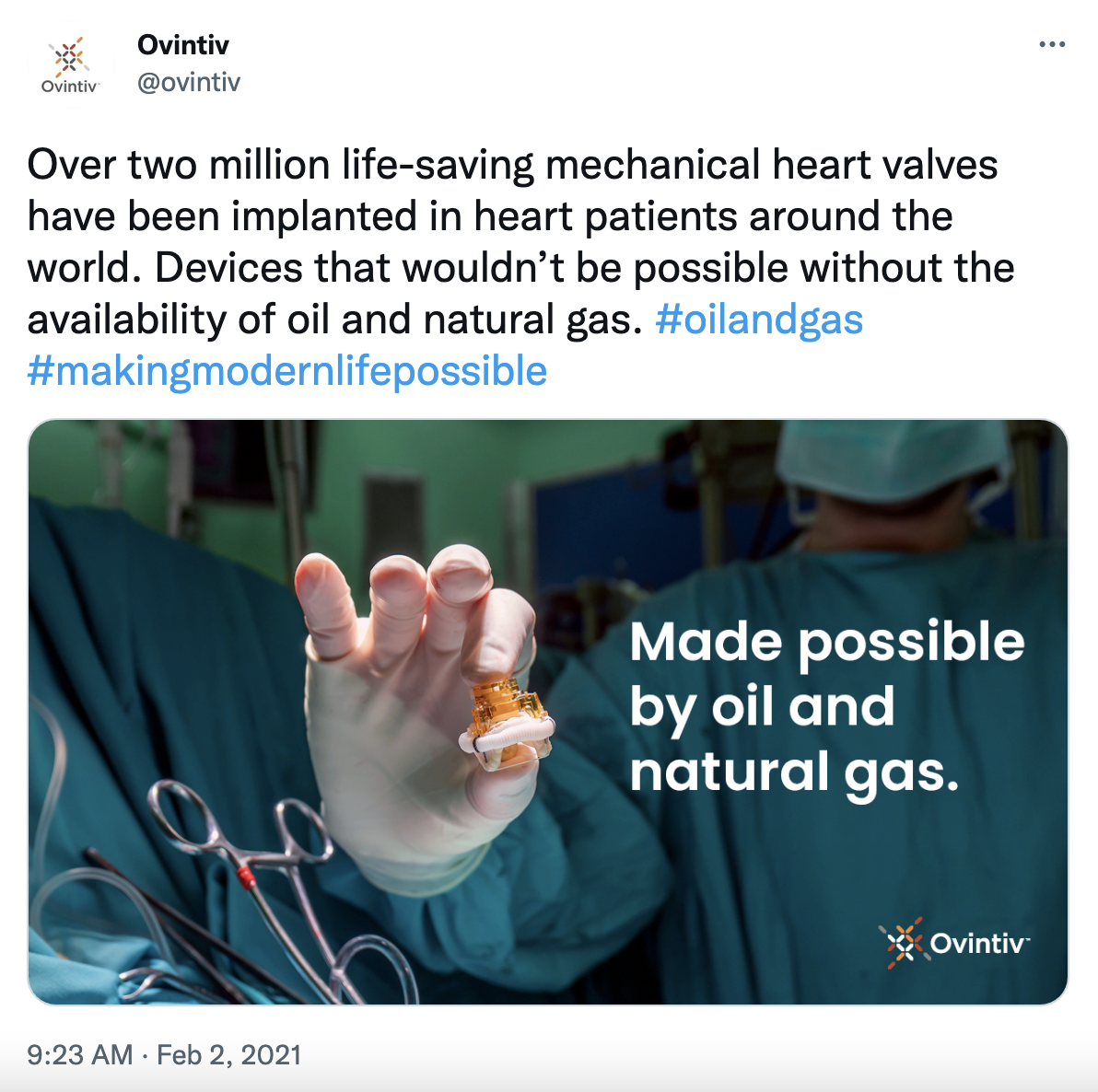Viewport: 1098px width, 1092px height.
Task: Open the Ovintiv profile avatar
Action: (x=70, y=64)
